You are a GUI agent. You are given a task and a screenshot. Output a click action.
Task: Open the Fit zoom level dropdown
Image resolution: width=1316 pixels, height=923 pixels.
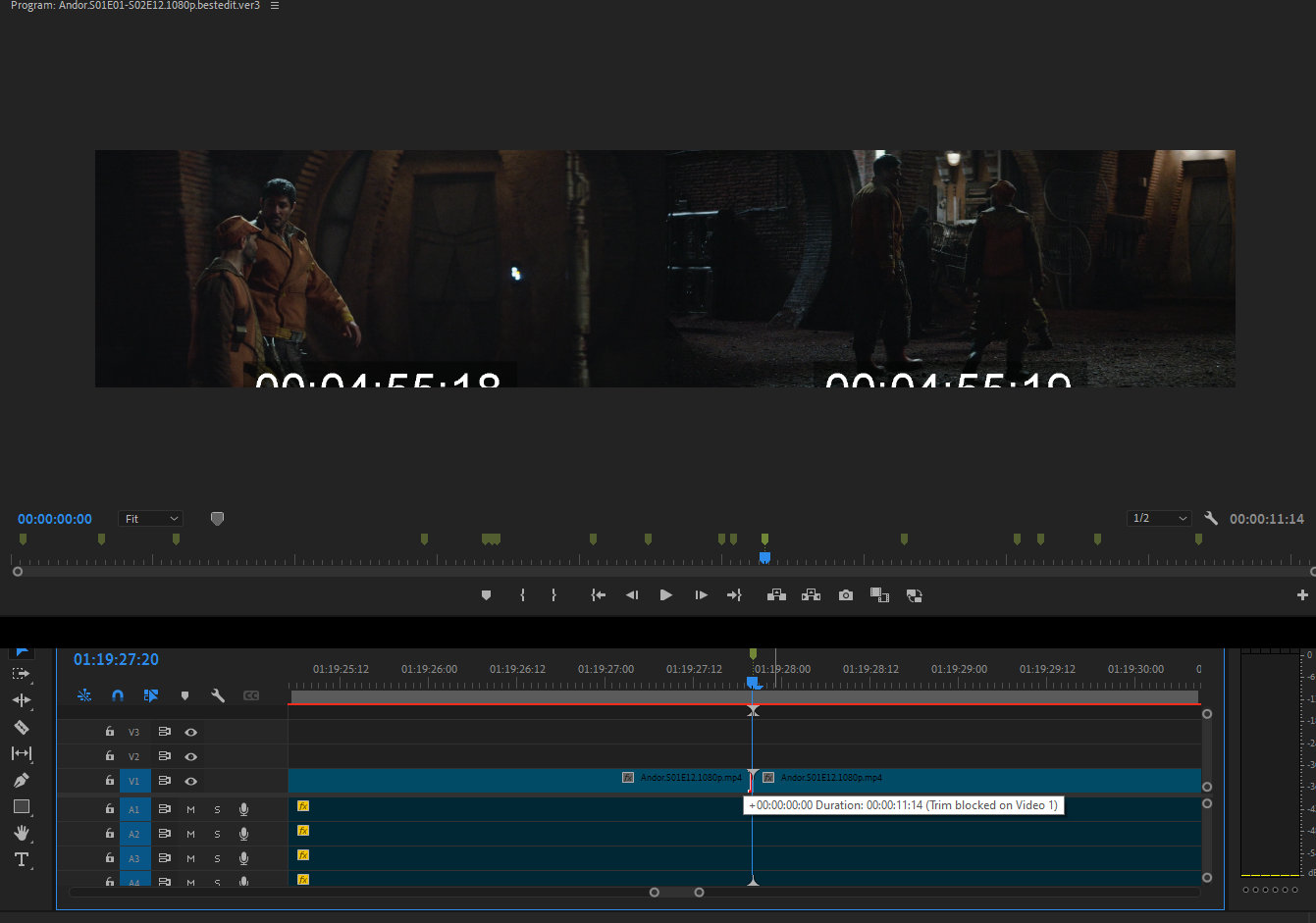tap(151, 519)
